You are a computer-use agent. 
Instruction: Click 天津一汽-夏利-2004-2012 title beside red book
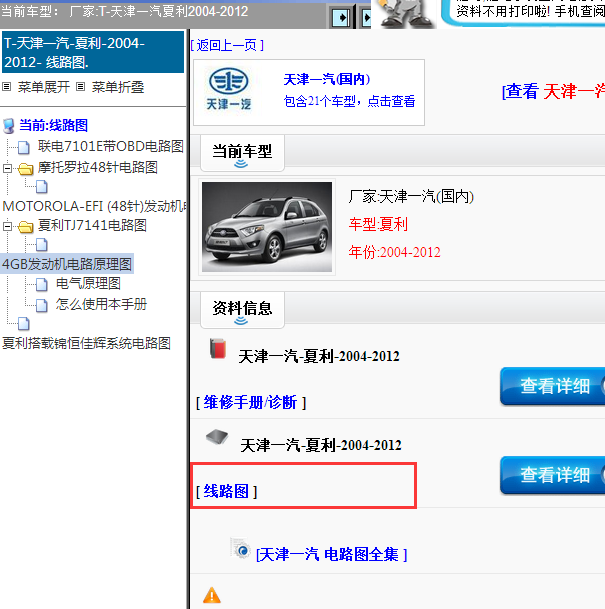319,356
